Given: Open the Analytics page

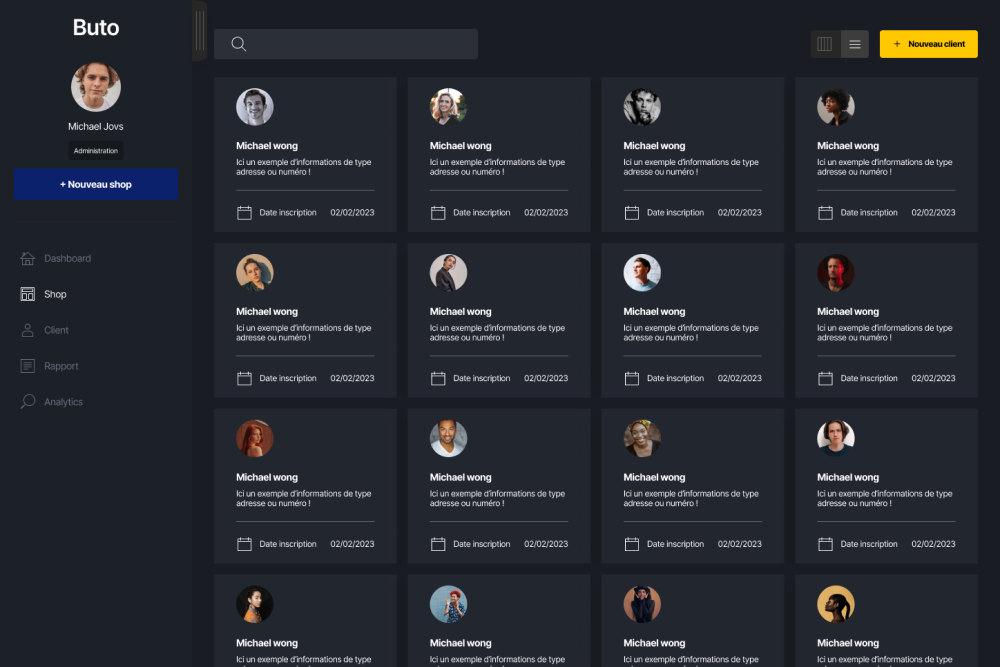Looking at the screenshot, I should coord(63,402).
